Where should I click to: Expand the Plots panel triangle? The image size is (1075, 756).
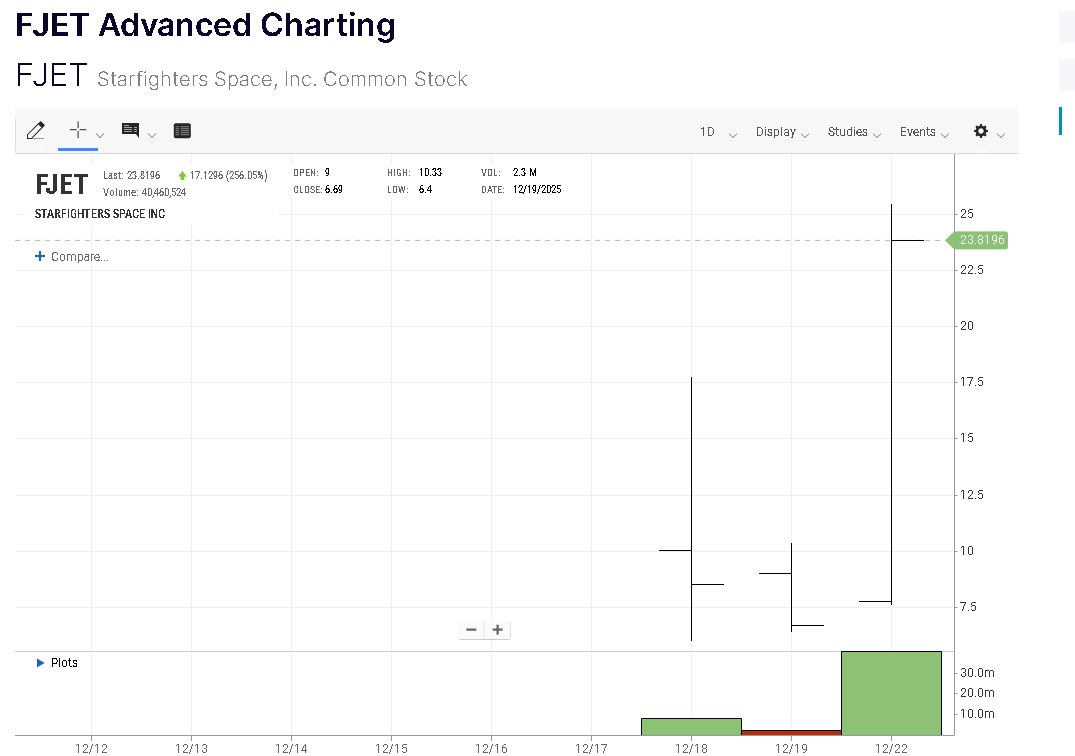pos(41,663)
